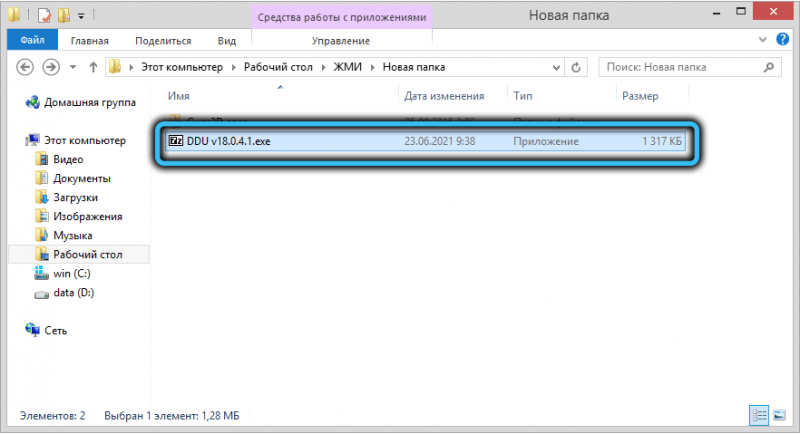This screenshot has width=800, height=434.
Task: Click the data (D:) drive icon
Action: [41, 294]
